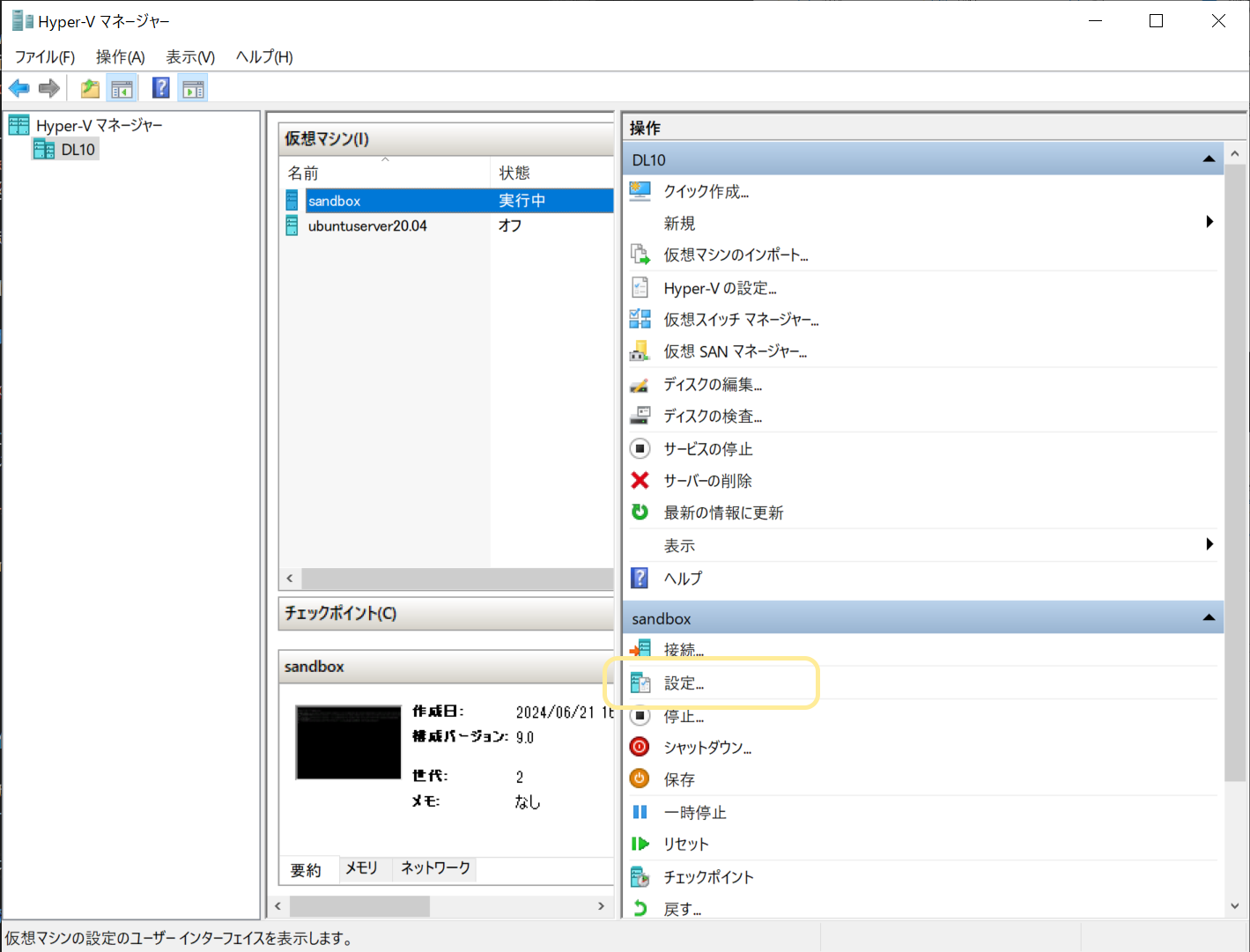1250x952 pixels.
Task: Collapse the sandbox actions section
Action: (1209, 618)
